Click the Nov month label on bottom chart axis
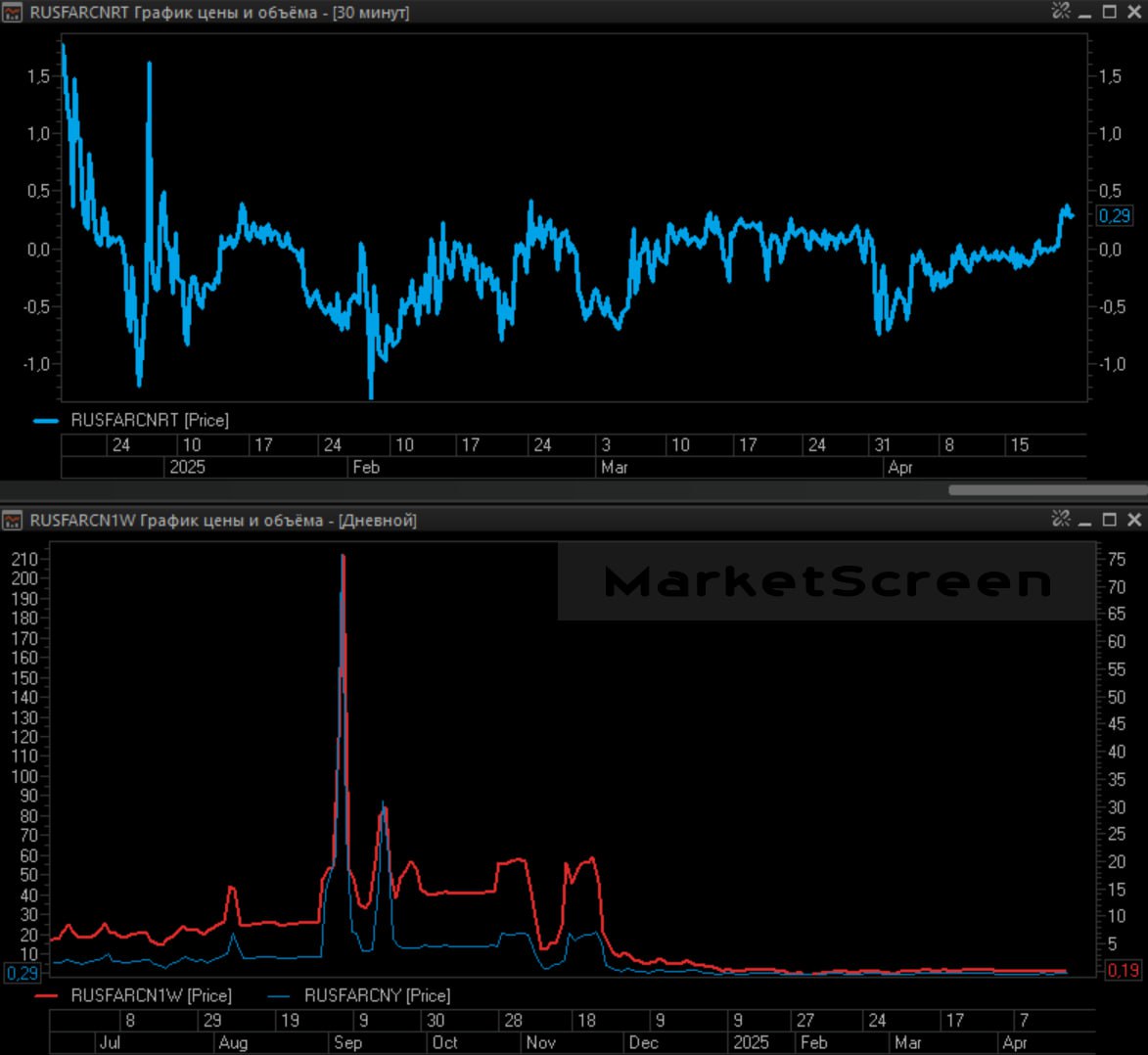Image resolution: width=1148 pixels, height=1055 pixels. click(541, 1042)
